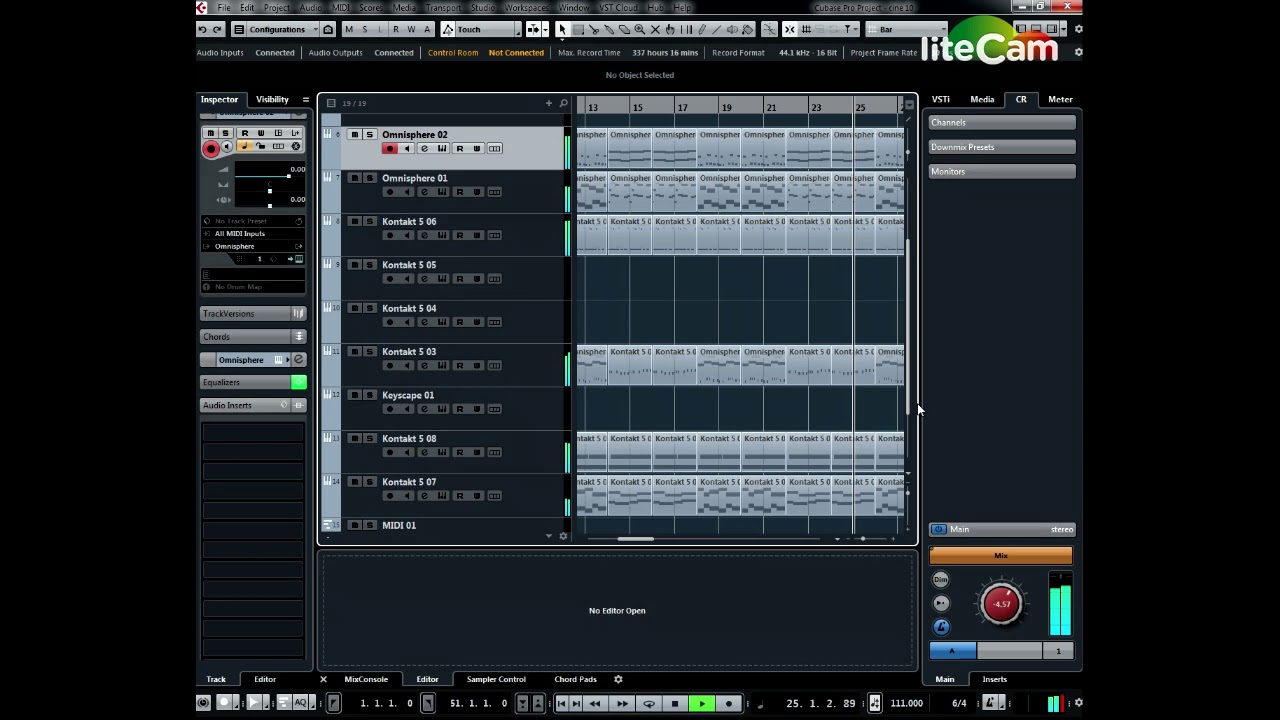Click the Monitor speaker on Omnisphere 02

click(x=407, y=149)
